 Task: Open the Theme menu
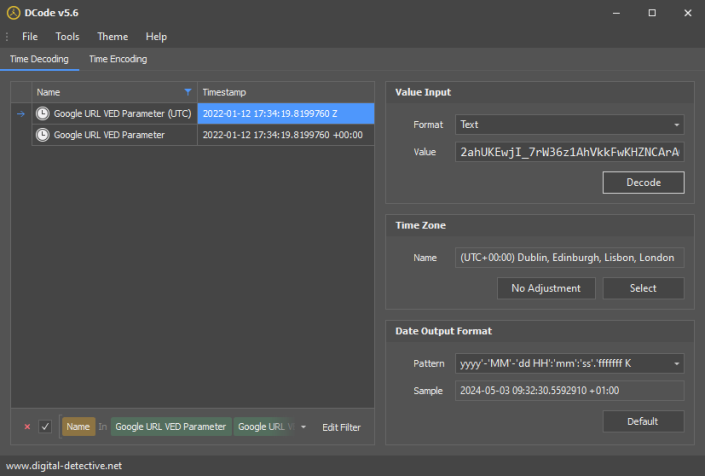pyautogui.click(x=112, y=37)
